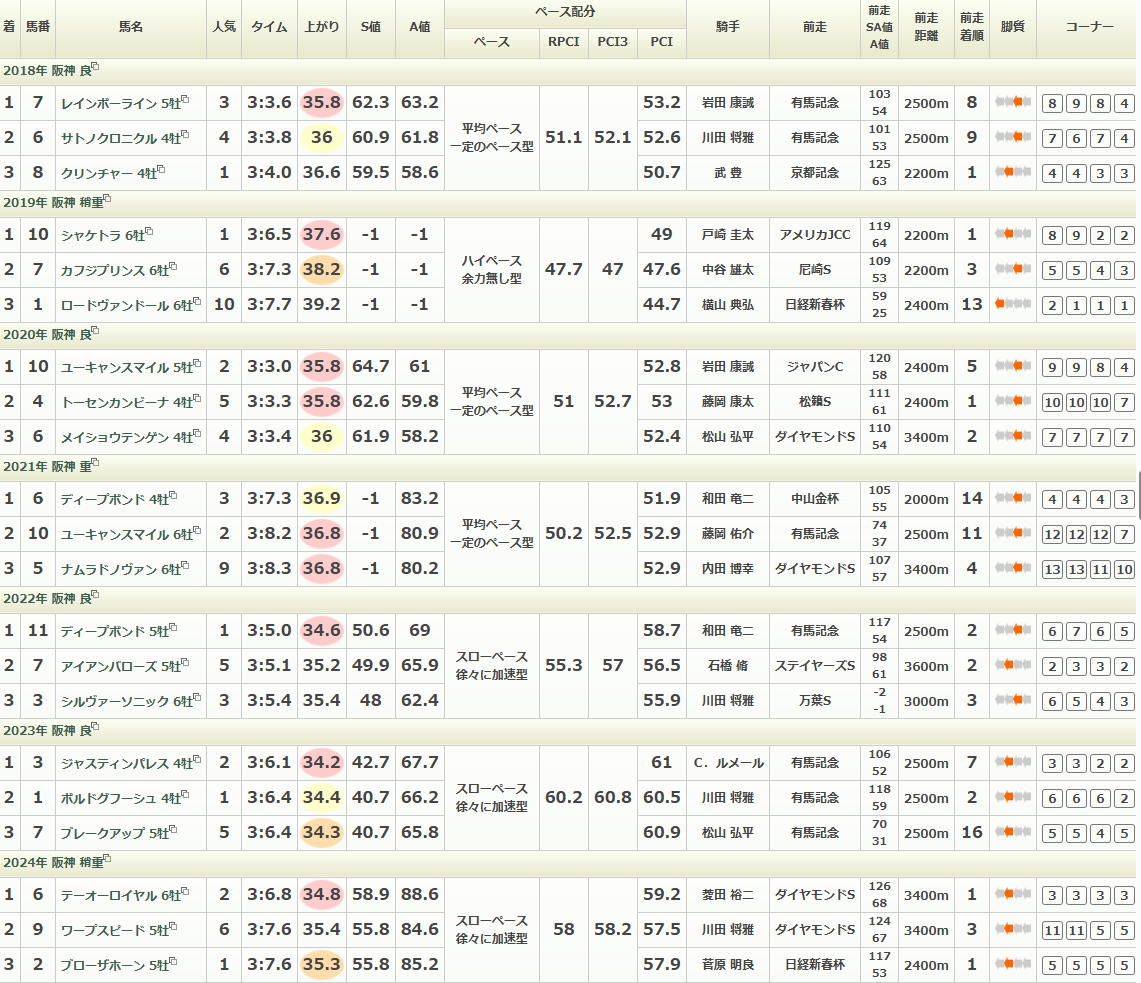Open the popup icon next to シャケトラ 6牡

coord(151,232)
